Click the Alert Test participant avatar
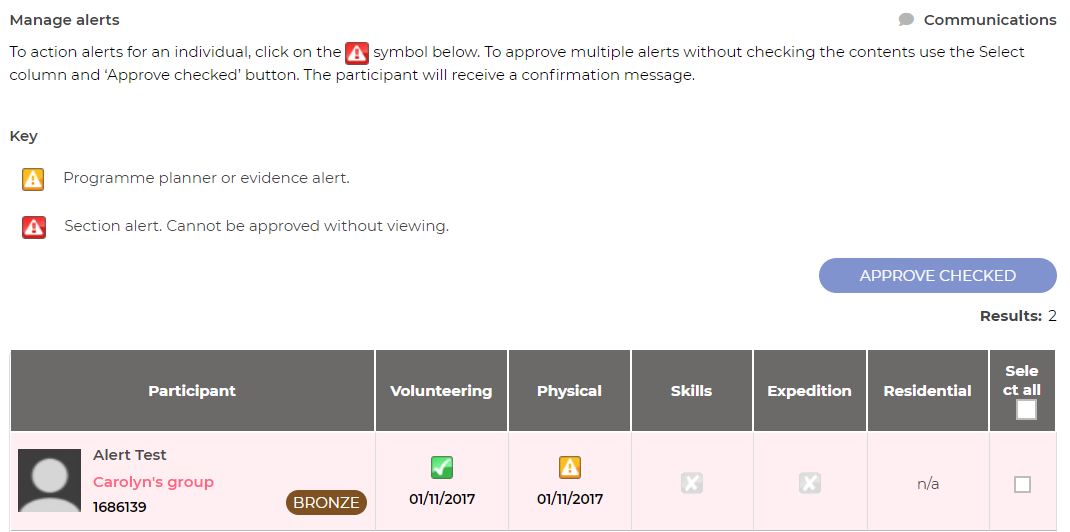This screenshot has height=532, width=1070. tap(50, 481)
